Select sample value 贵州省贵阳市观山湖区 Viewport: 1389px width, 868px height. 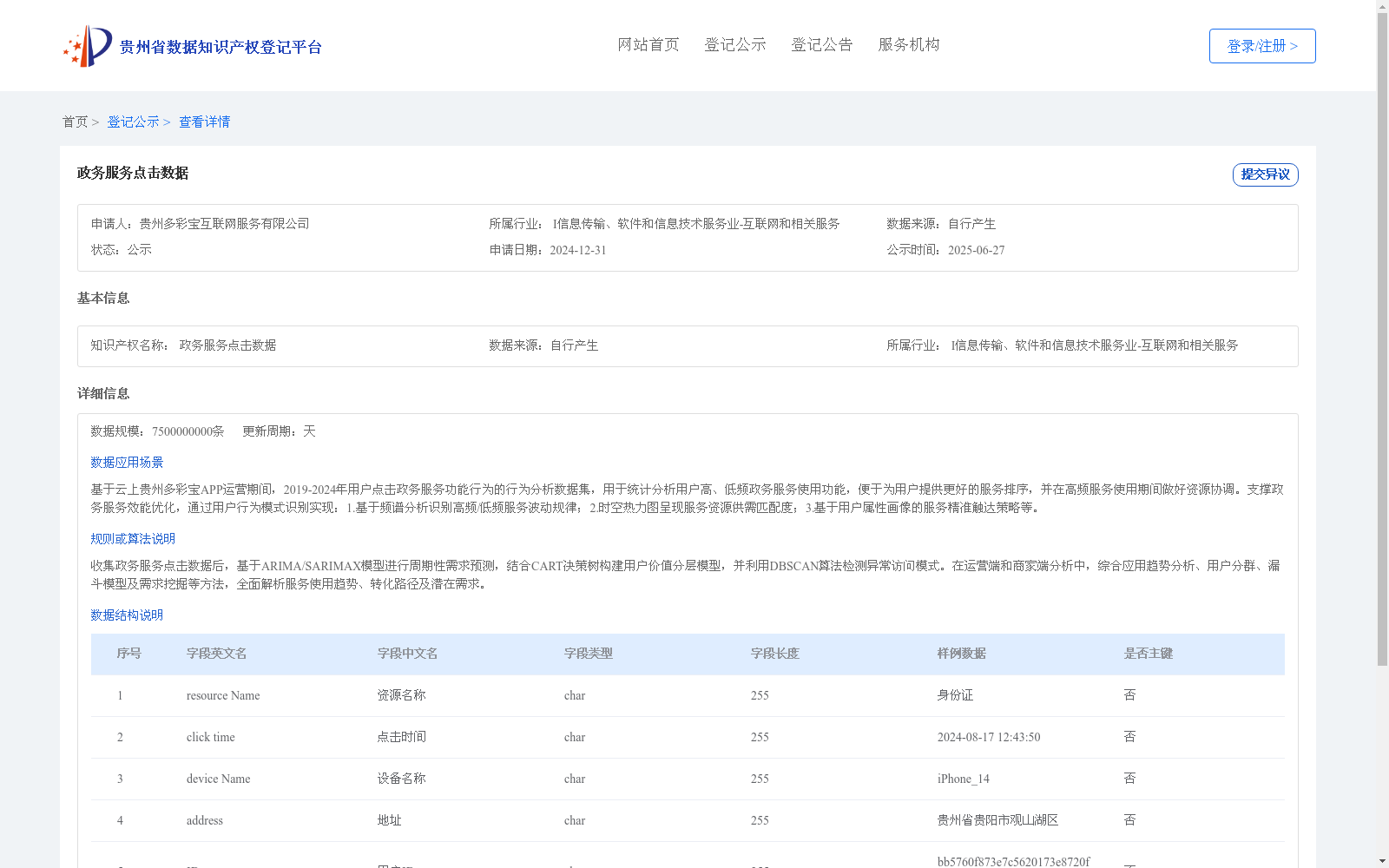[x=998, y=820]
